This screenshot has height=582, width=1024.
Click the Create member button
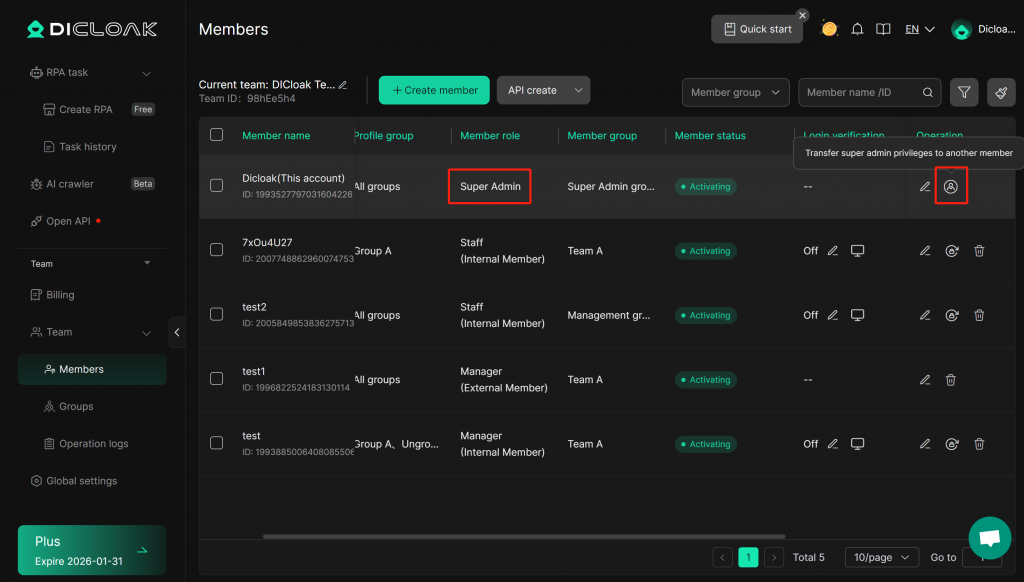click(x=434, y=90)
